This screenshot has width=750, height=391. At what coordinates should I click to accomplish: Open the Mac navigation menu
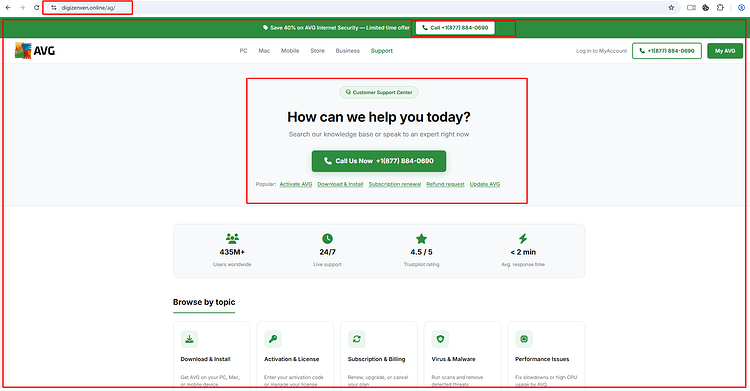click(264, 51)
